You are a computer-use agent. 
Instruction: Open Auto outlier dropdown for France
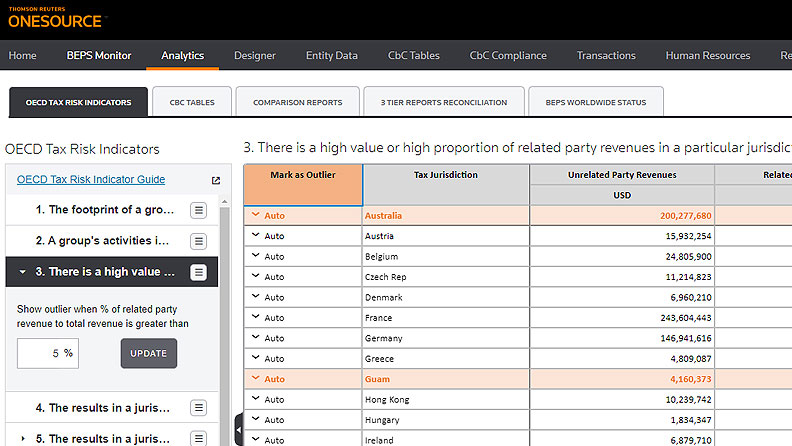[256, 317]
